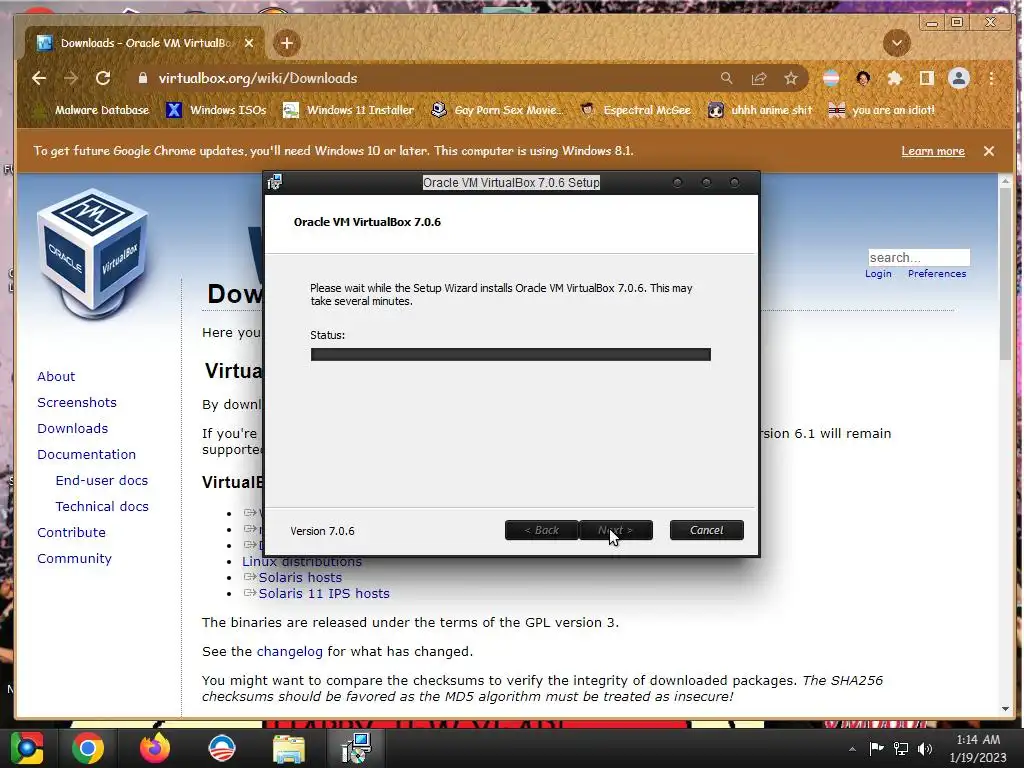Screen dimensions: 1024x768
Task: Open the you are an idiot! bookmark
Action: pos(882,110)
